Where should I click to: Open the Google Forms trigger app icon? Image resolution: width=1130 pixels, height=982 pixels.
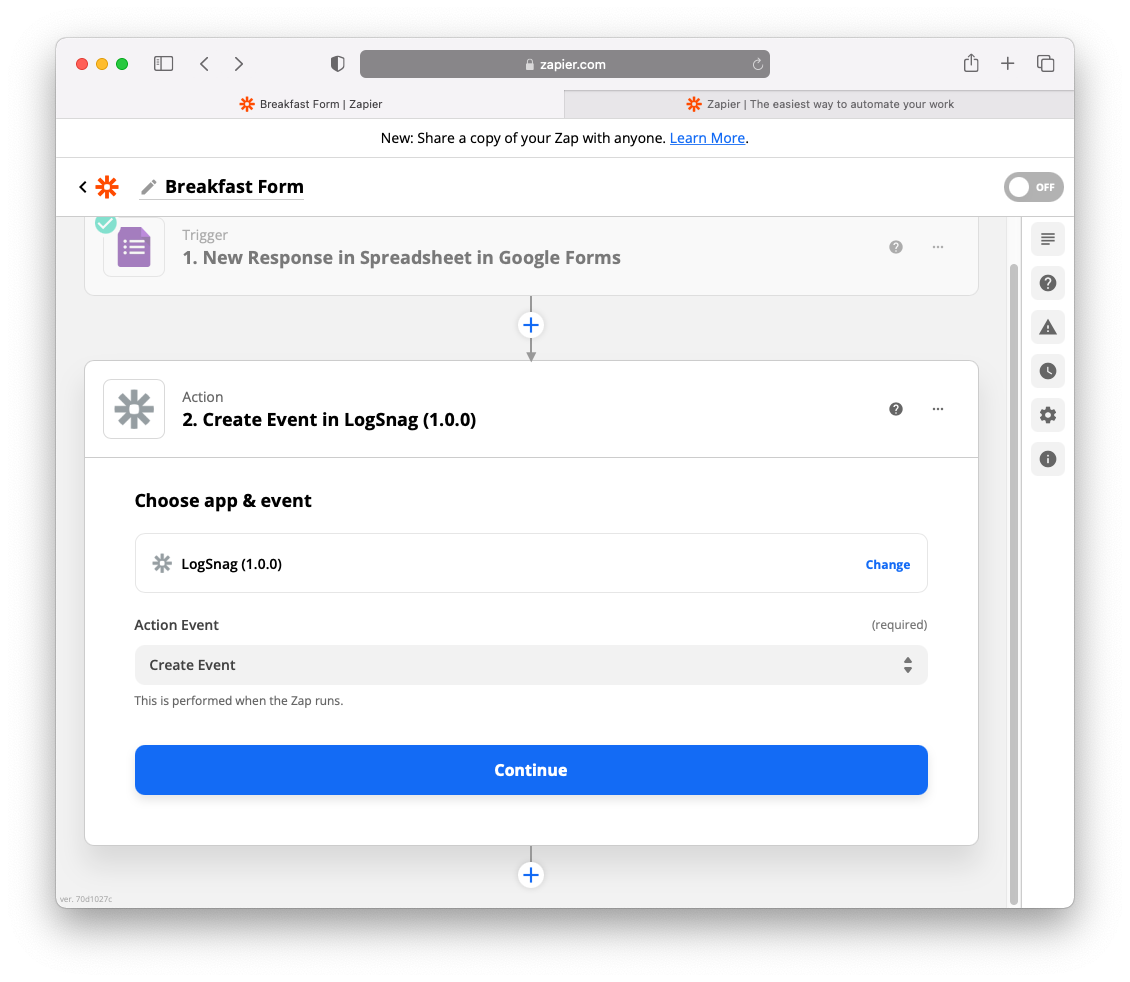coord(134,247)
